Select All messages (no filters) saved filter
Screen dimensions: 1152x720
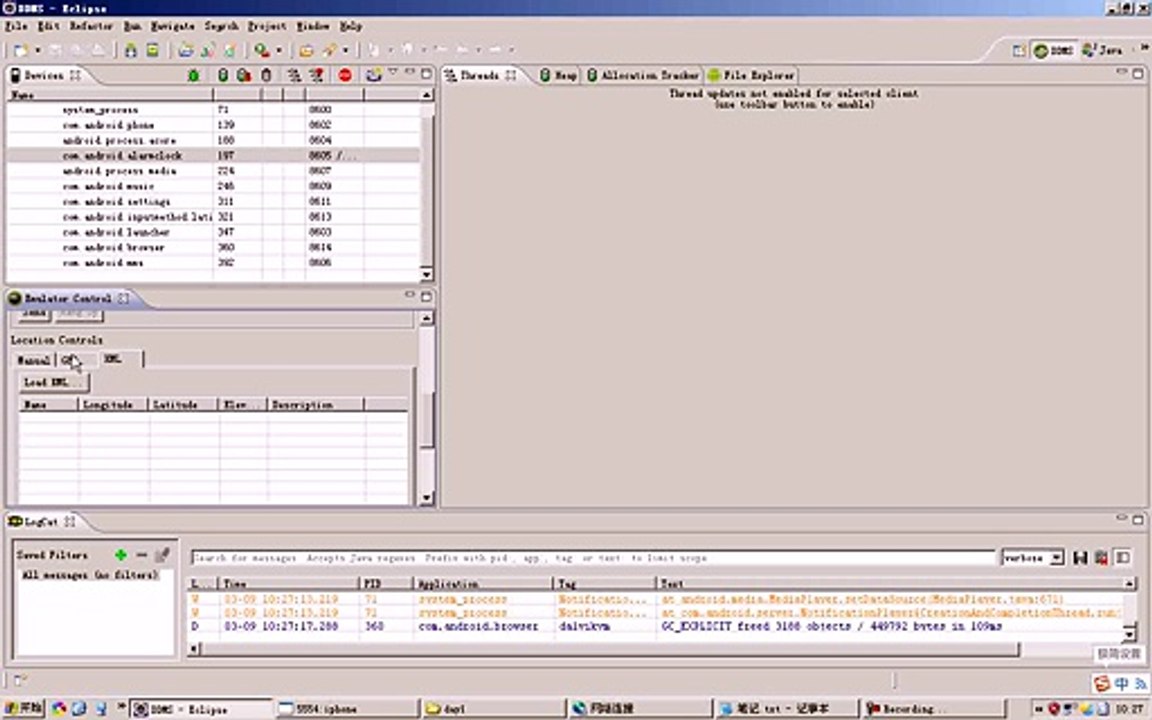(91, 575)
